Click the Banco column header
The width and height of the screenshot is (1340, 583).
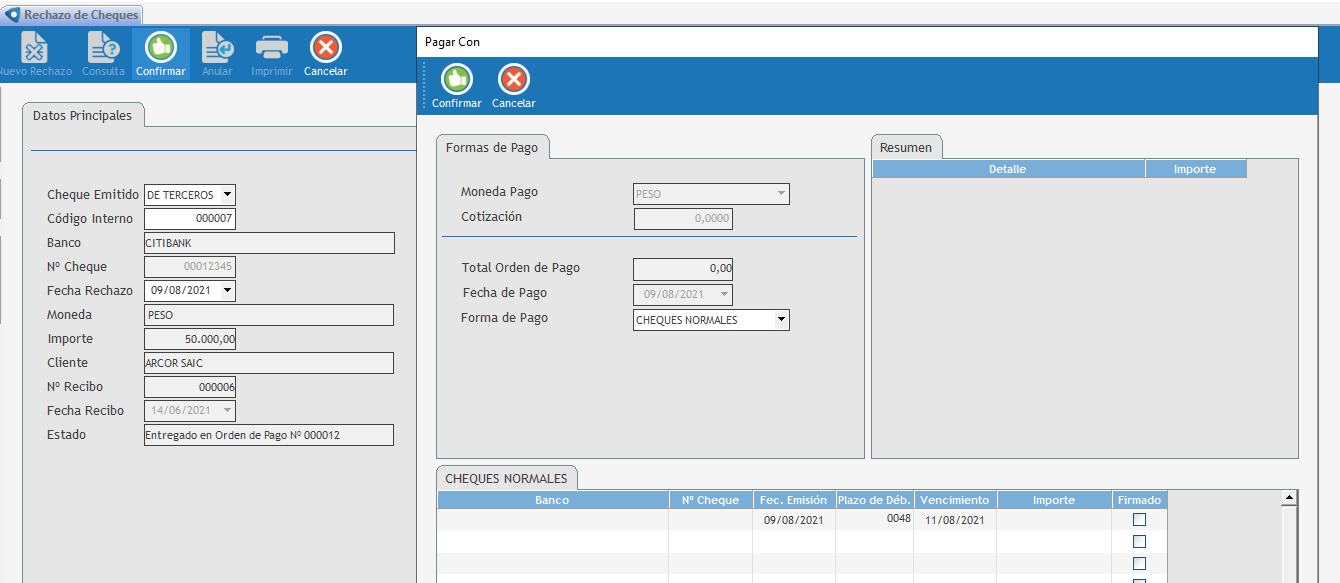point(552,500)
